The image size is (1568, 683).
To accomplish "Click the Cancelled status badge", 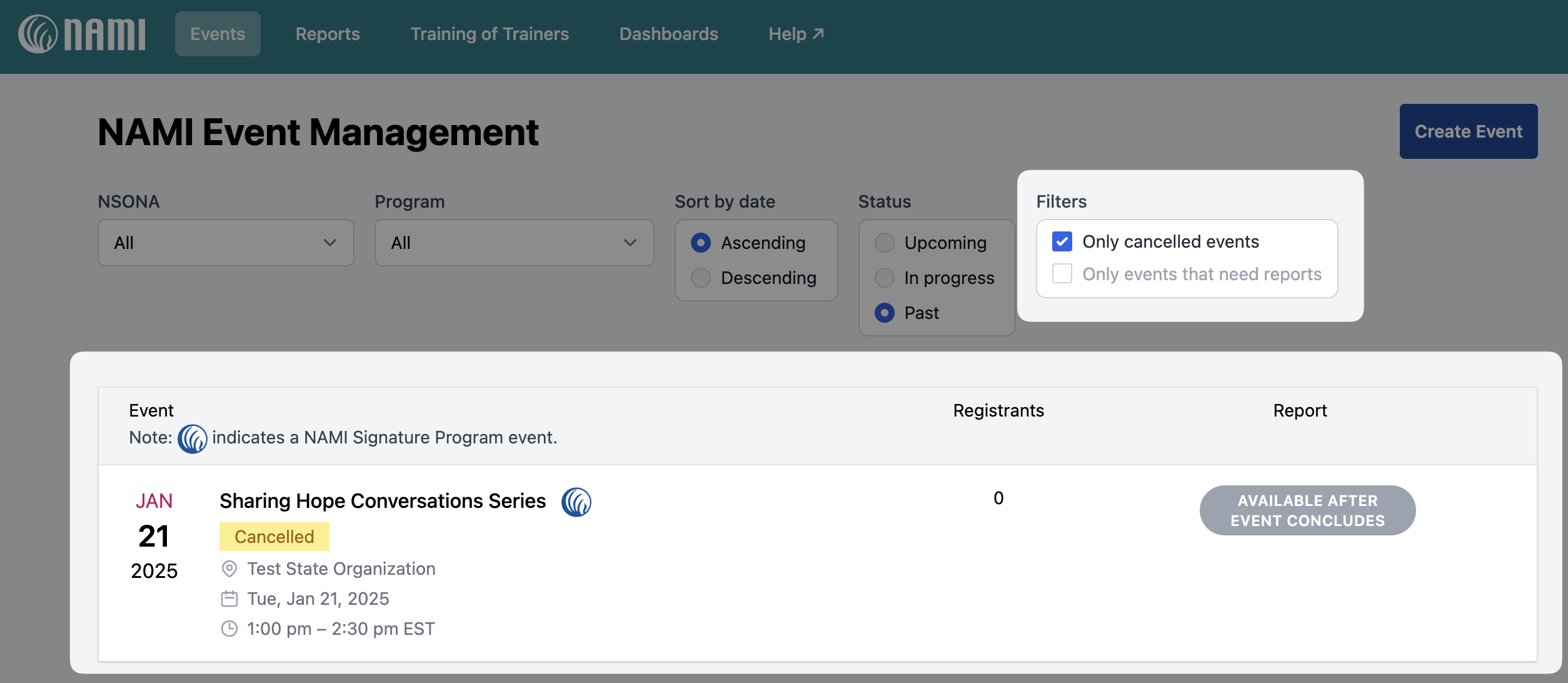I will [x=274, y=537].
